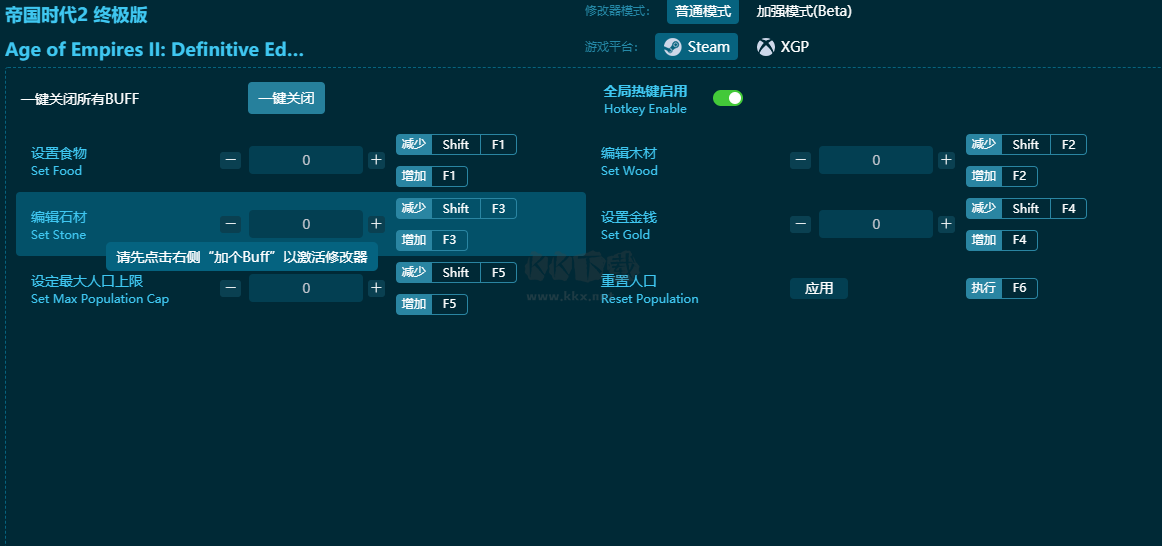Increase Set Food value with plus button
1162x546 pixels.
pyautogui.click(x=376, y=160)
